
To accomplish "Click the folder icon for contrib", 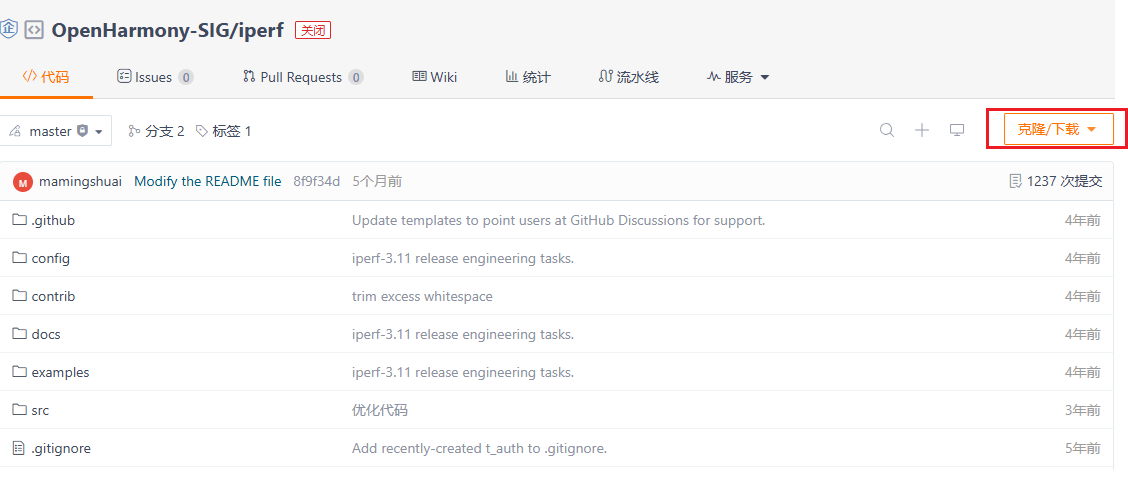I will point(19,296).
